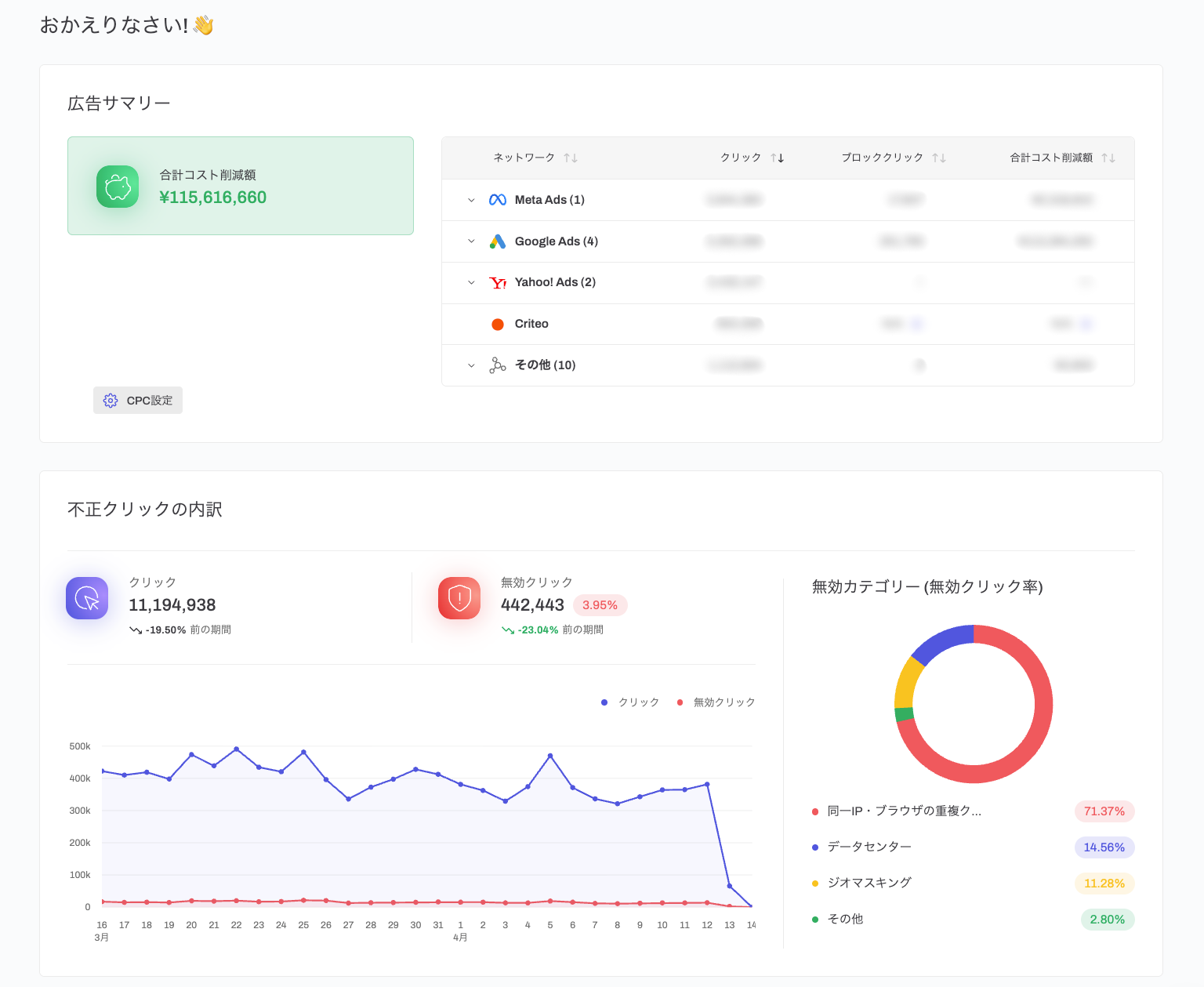Select データセンター legend entry
This screenshot has width=1204, height=987.
[862, 847]
